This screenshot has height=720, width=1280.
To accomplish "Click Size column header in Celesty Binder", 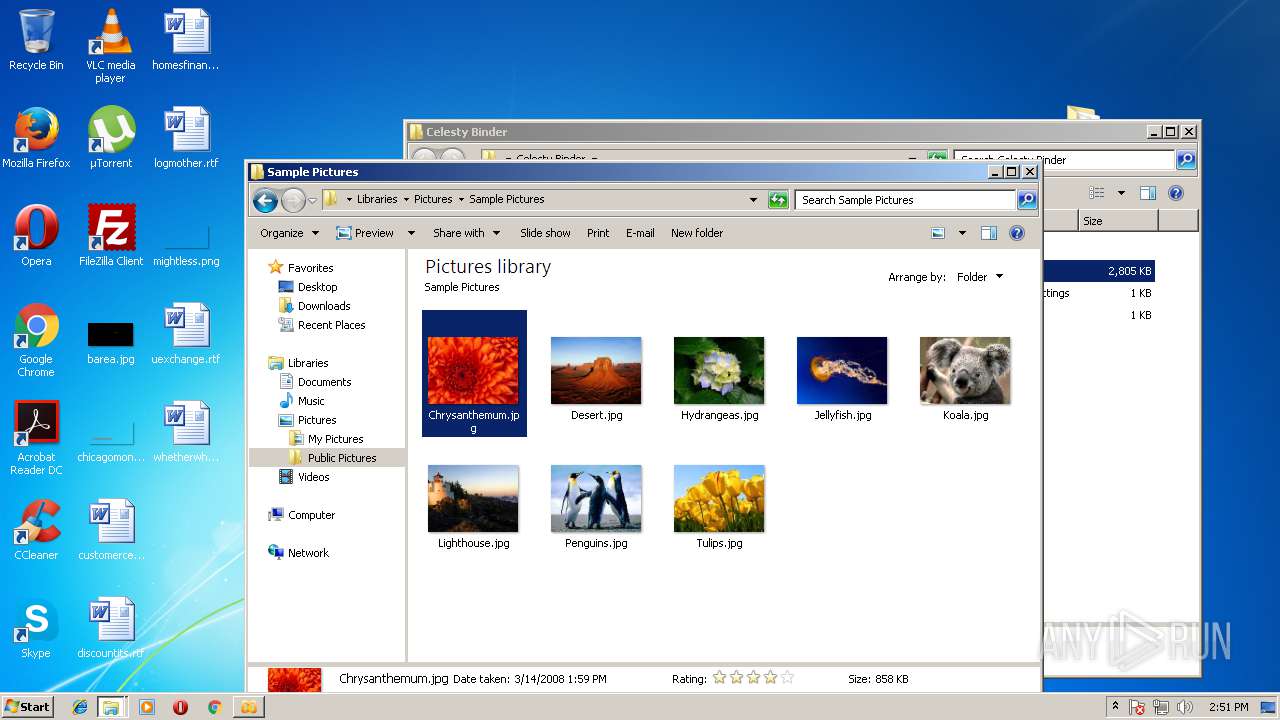I will [x=1118, y=221].
